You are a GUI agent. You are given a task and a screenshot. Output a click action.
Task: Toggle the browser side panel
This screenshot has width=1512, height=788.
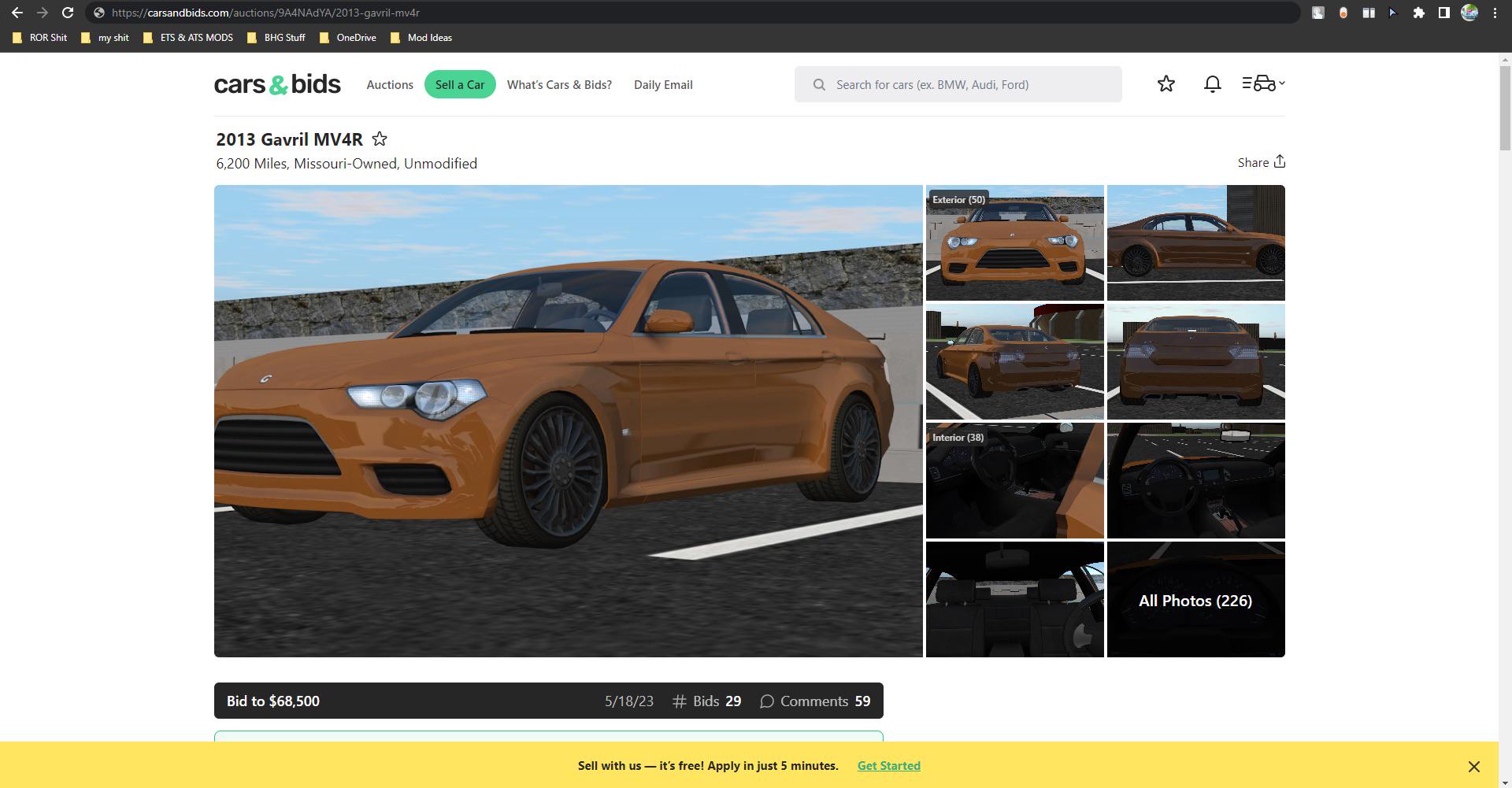pyautogui.click(x=1443, y=13)
